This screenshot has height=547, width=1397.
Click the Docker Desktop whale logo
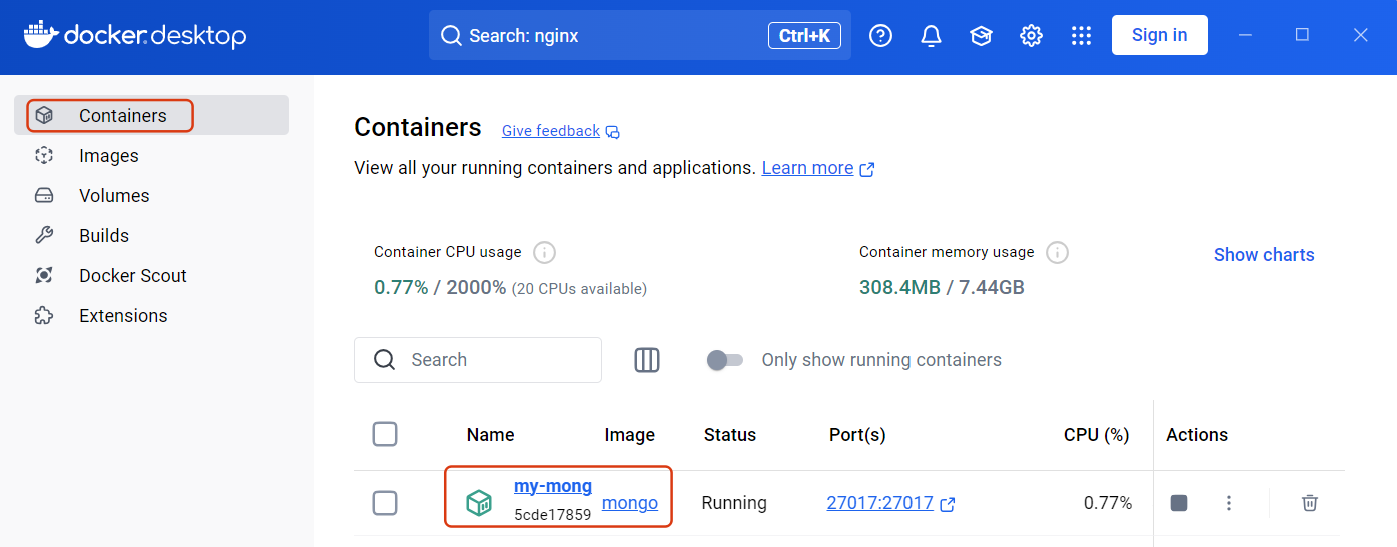coord(40,35)
